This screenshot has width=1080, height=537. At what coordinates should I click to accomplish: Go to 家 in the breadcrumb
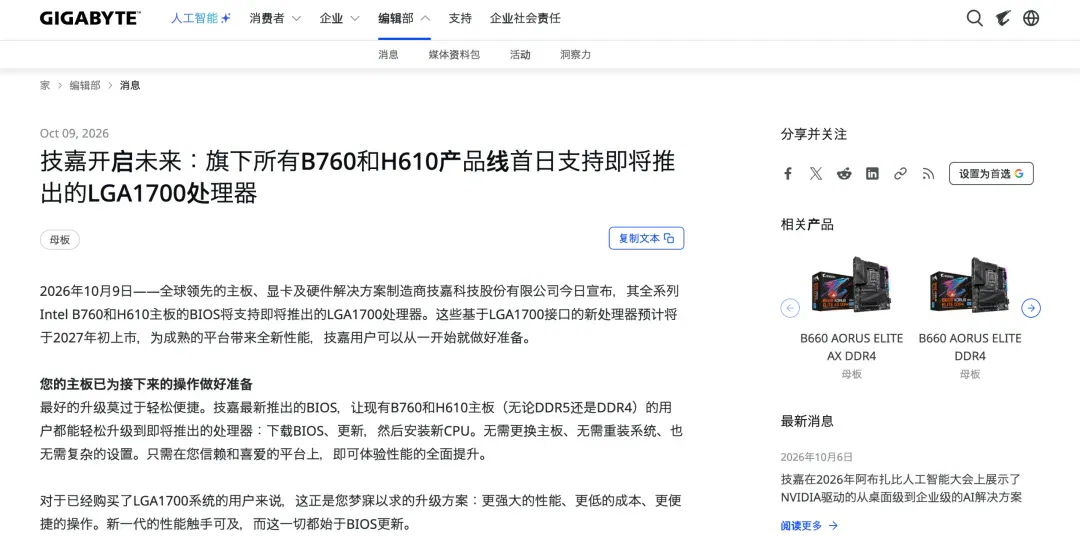tap(45, 85)
